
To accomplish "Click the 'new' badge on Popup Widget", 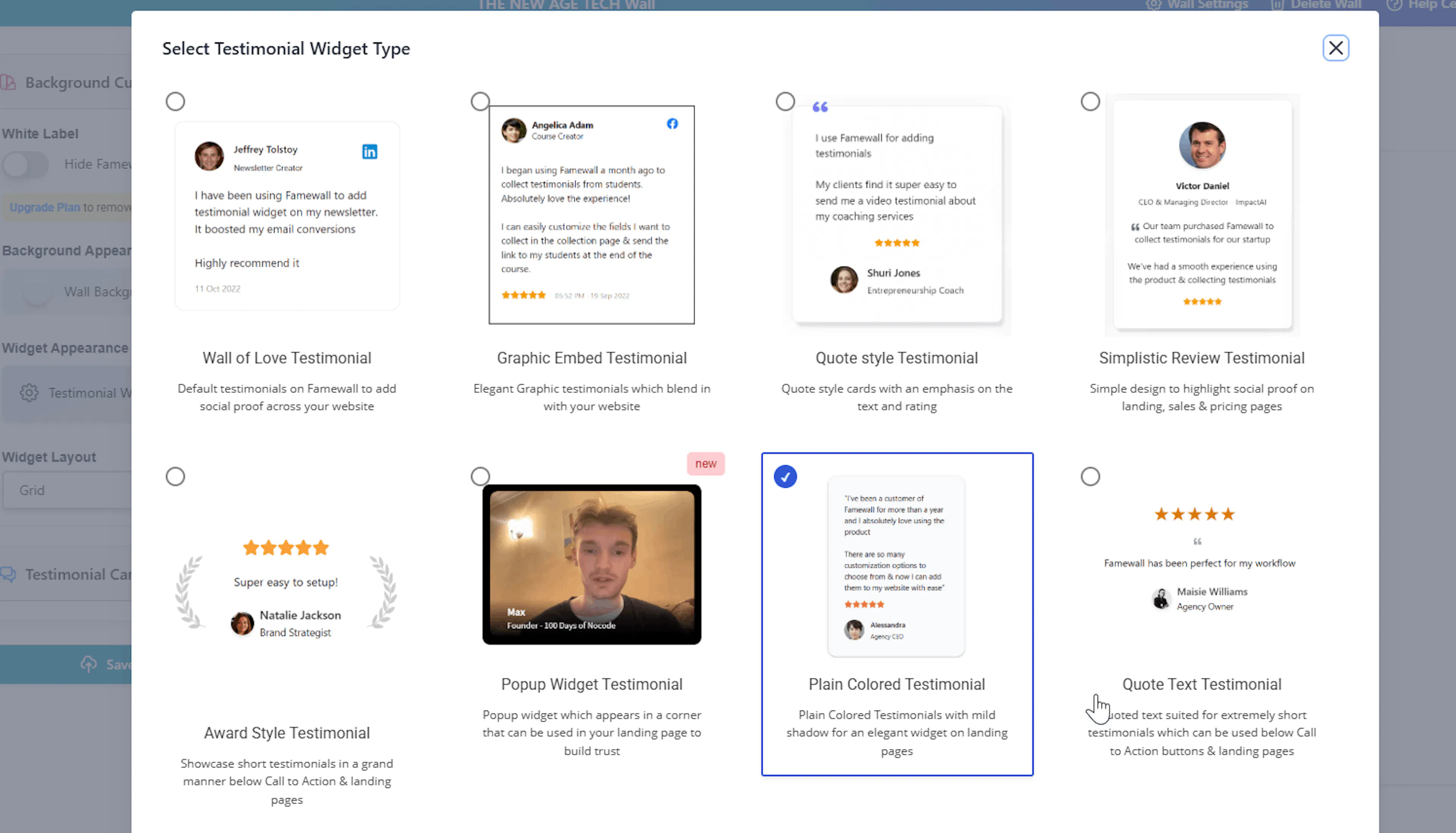I will (x=706, y=463).
